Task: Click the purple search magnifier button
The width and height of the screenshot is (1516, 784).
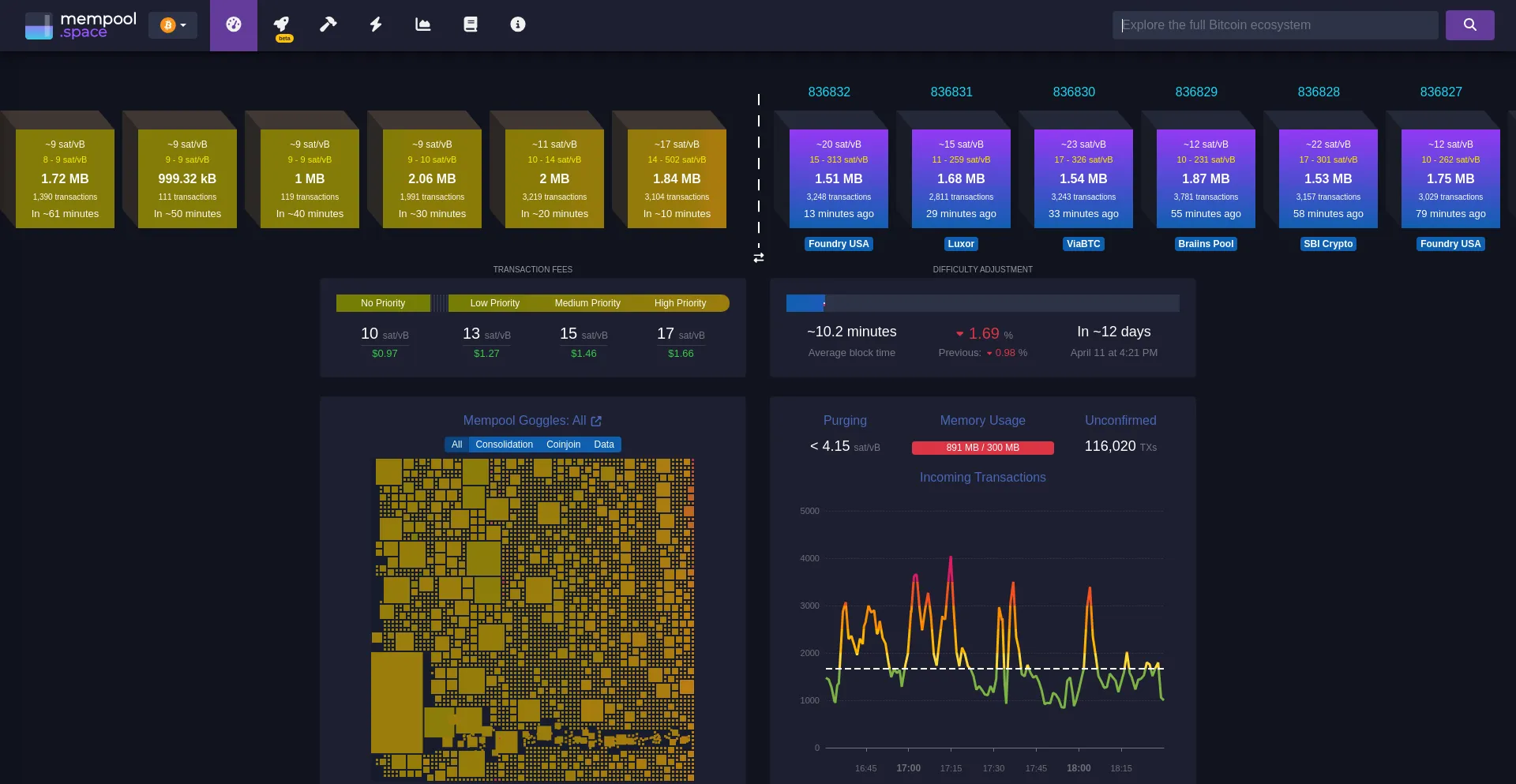Action: (1469, 25)
